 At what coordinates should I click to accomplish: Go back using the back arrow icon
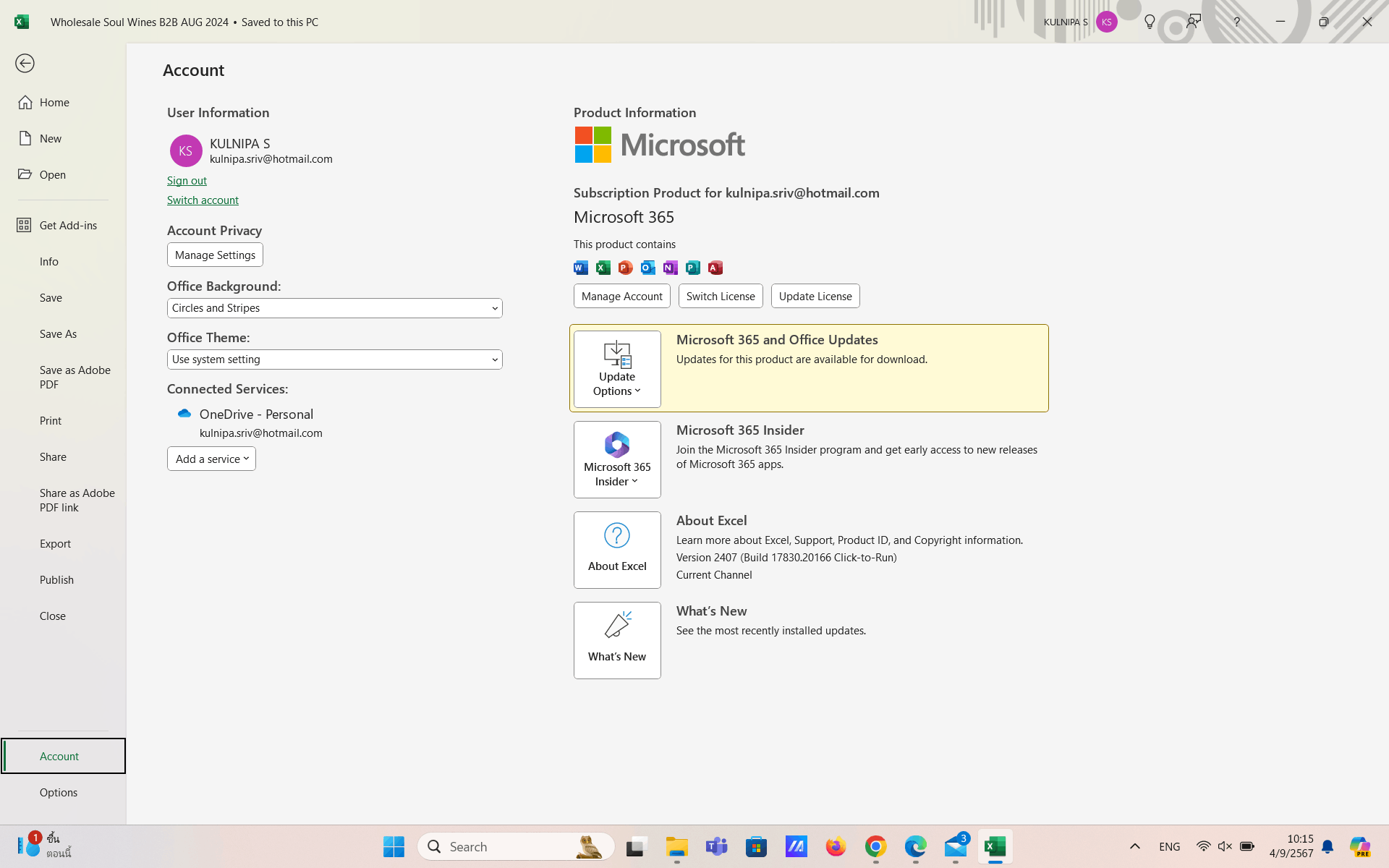point(25,64)
